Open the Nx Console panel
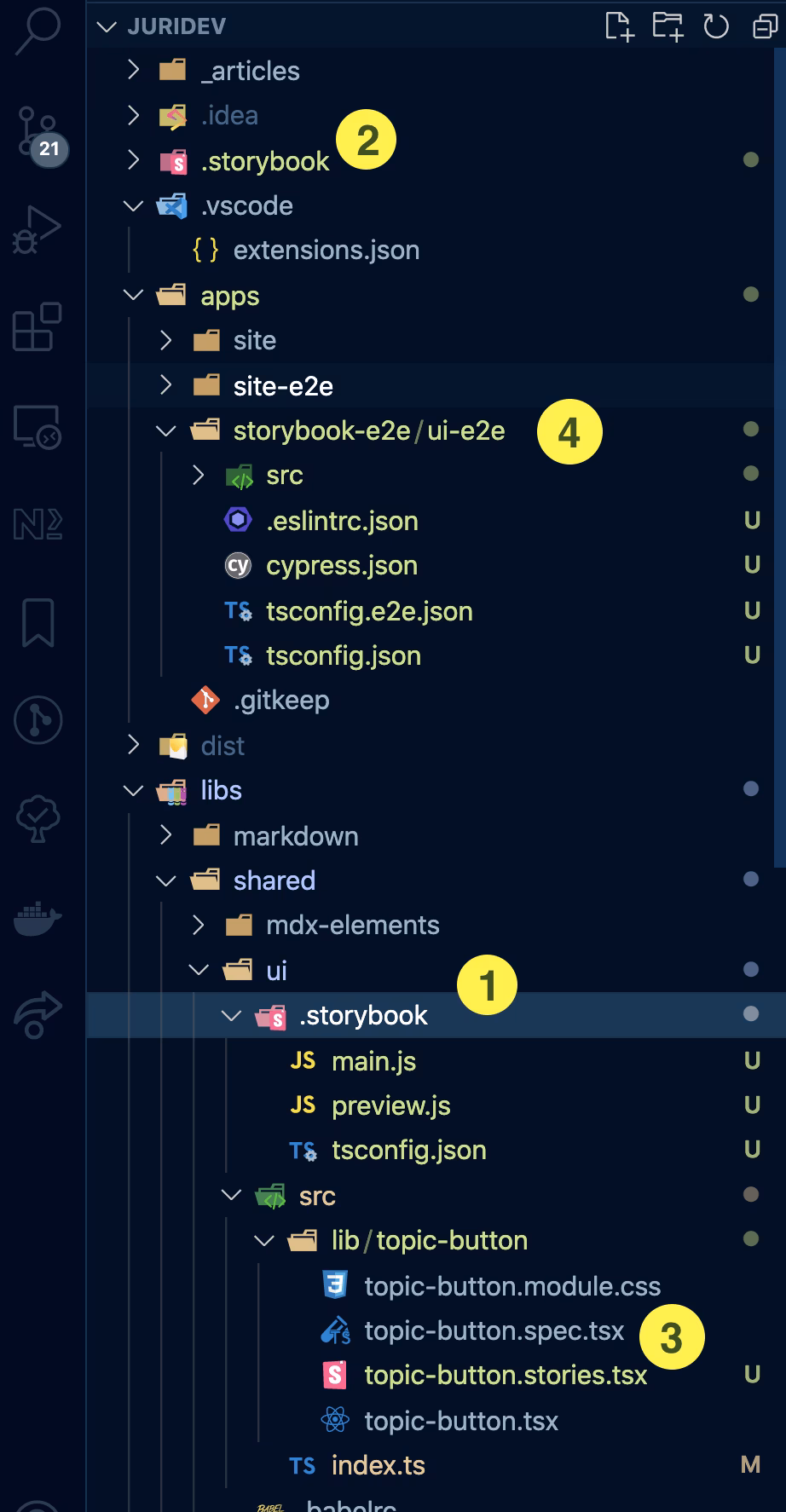 click(37, 523)
